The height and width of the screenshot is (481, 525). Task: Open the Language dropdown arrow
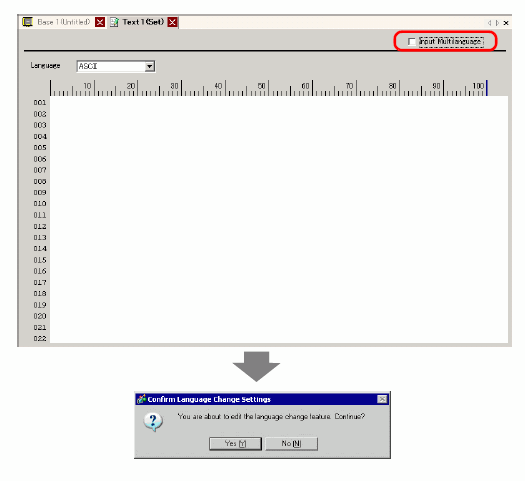click(150, 66)
